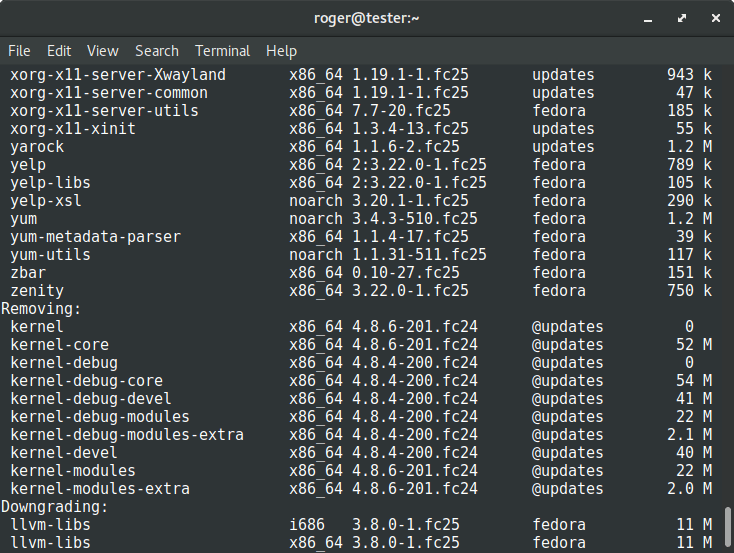734x553 pixels.
Task: Maximize the terminal window
Action: [682, 18]
